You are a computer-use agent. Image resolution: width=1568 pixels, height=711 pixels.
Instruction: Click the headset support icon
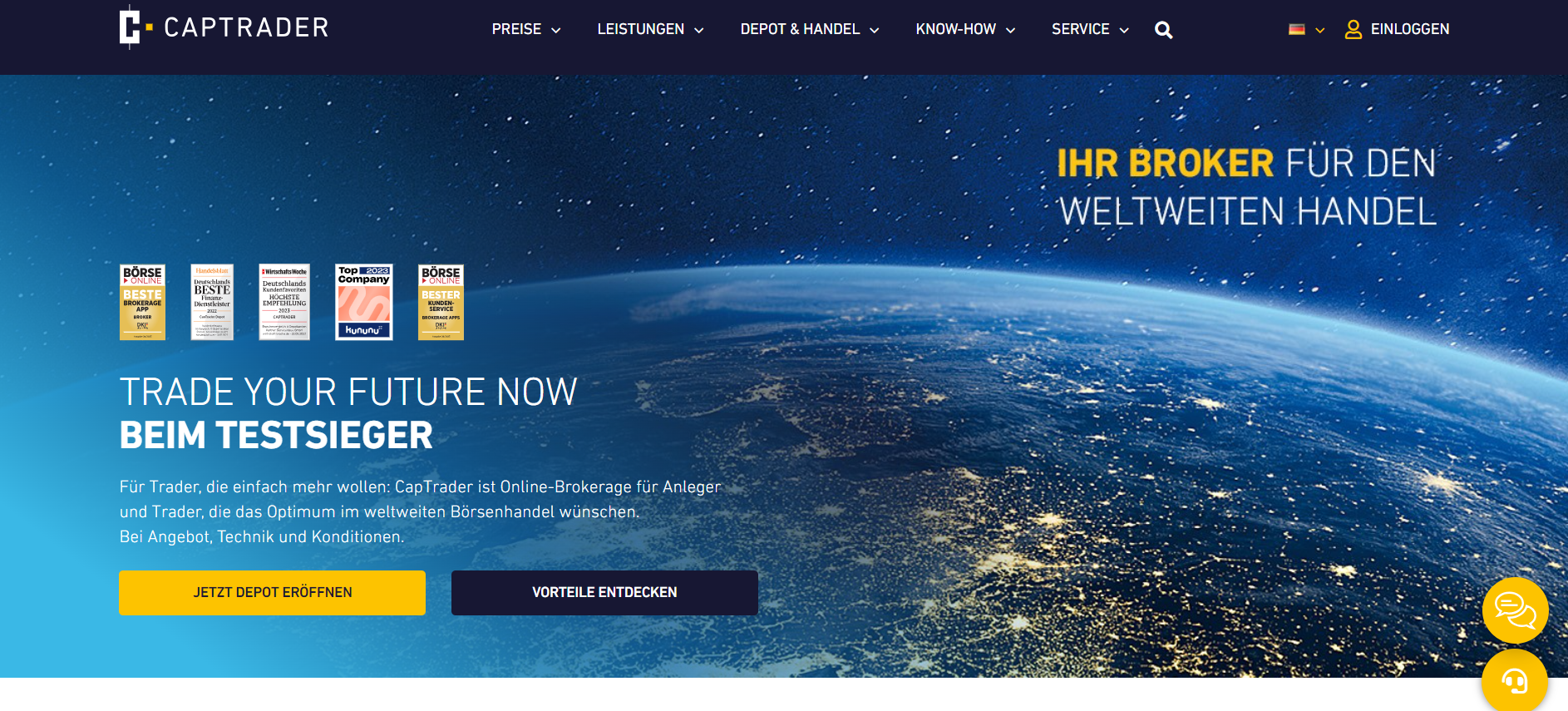pyautogui.click(x=1514, y=681)
